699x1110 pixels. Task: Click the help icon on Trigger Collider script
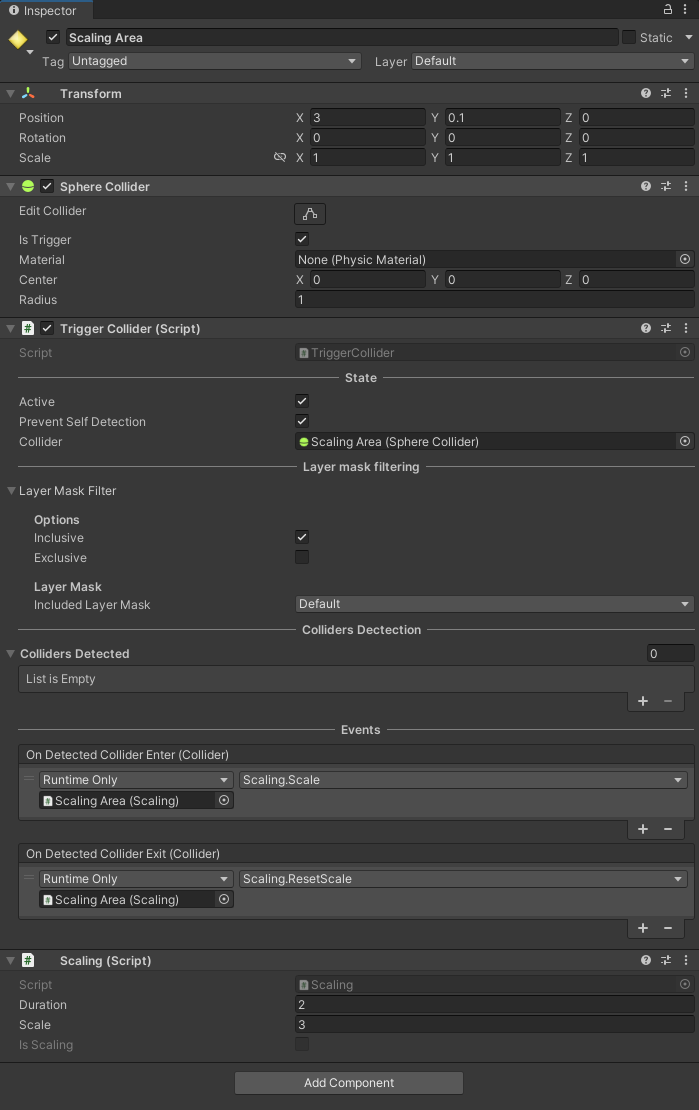pyautogui.click(x=646, y=328)
